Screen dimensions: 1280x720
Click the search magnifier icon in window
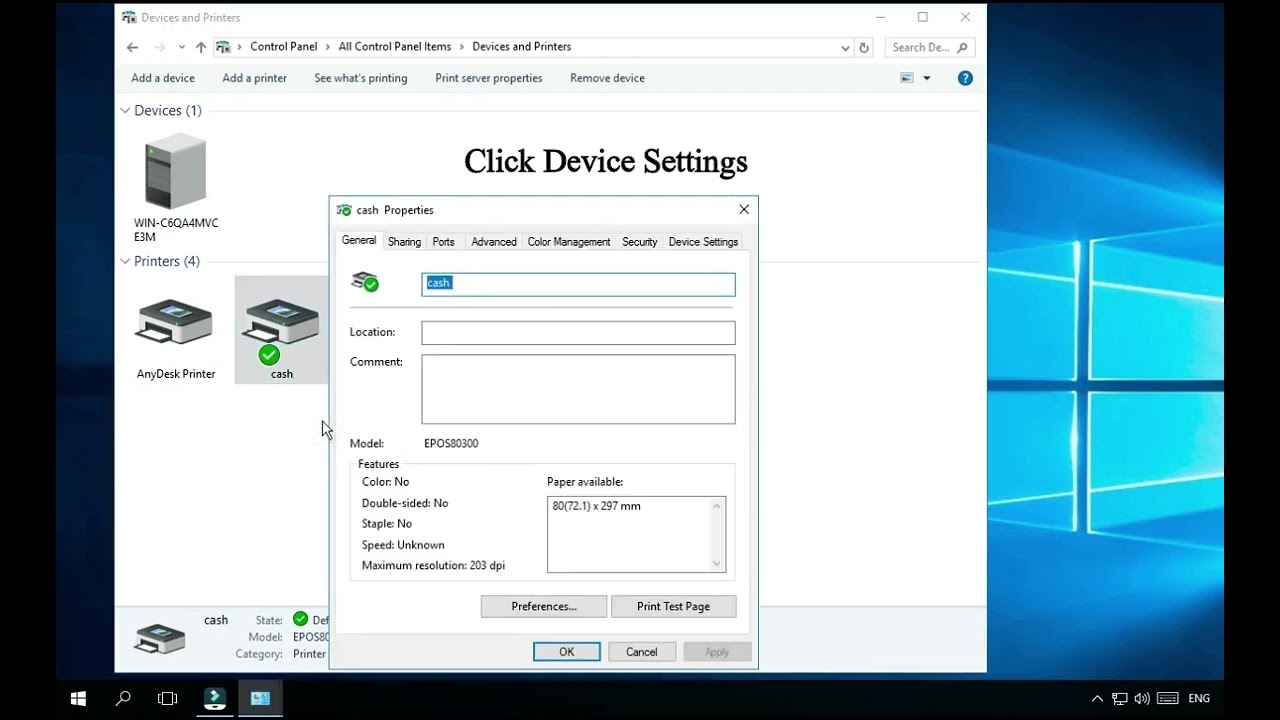963,47
